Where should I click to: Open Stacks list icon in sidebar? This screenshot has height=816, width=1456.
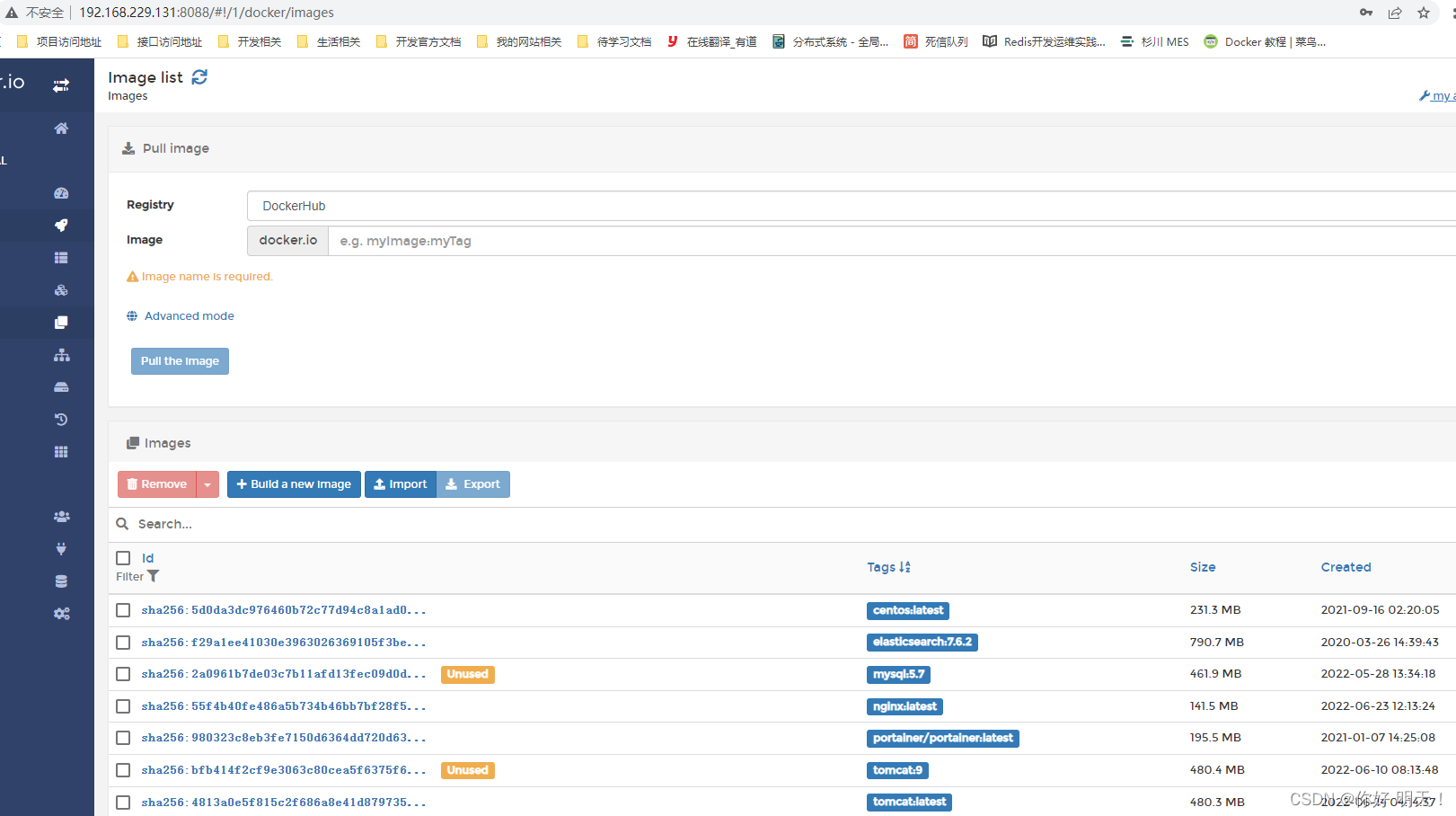pos(61,258)
